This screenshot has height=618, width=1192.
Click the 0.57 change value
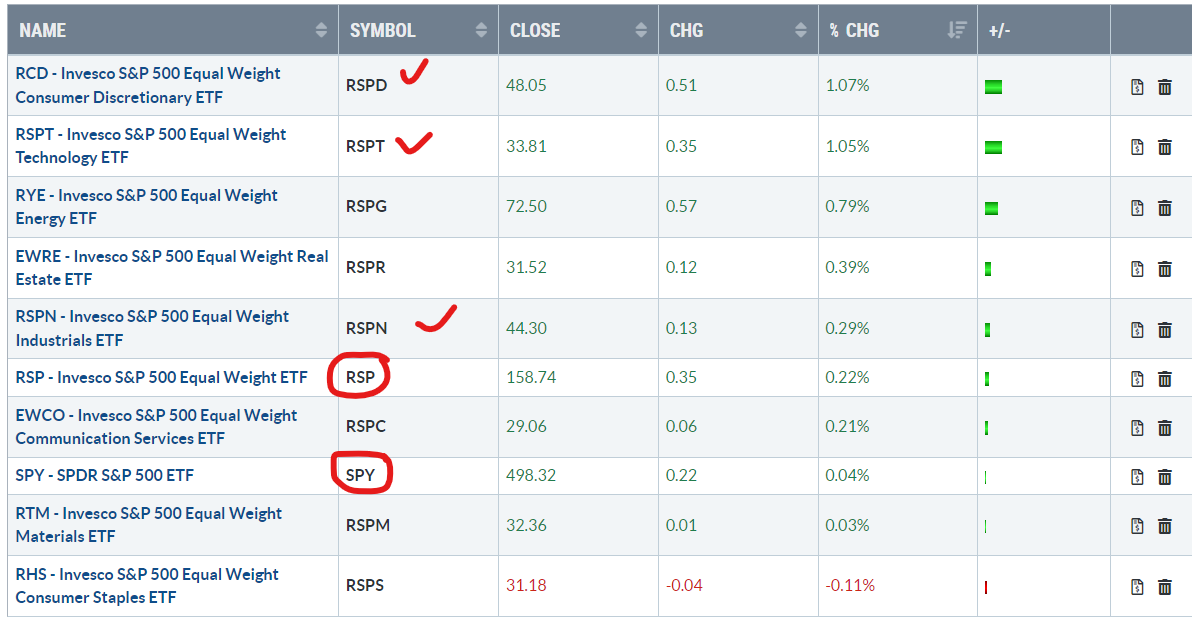point(681,206)
